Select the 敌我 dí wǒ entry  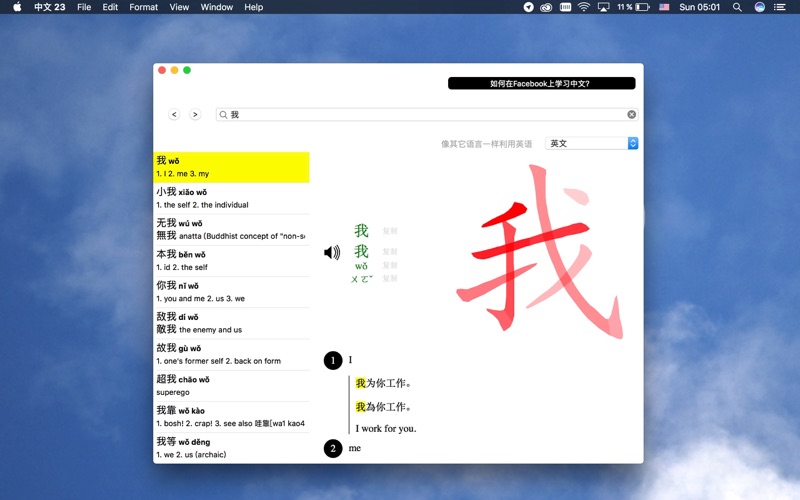231,323
